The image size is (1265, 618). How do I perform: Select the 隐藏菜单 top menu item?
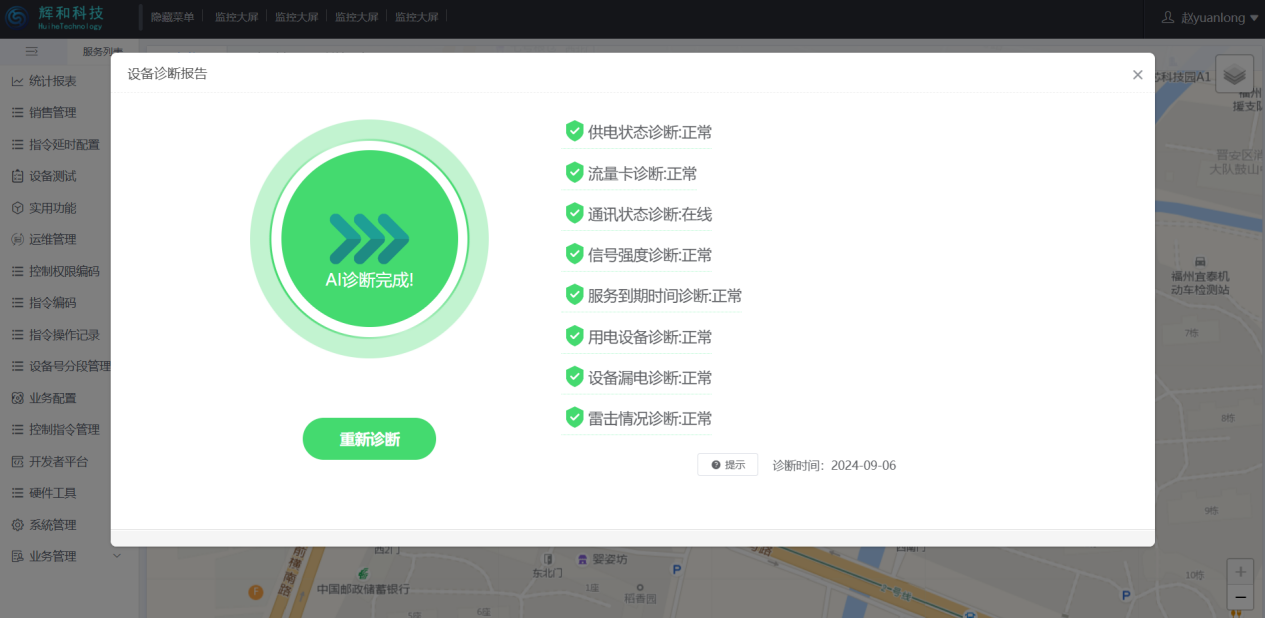click(172, 17)
